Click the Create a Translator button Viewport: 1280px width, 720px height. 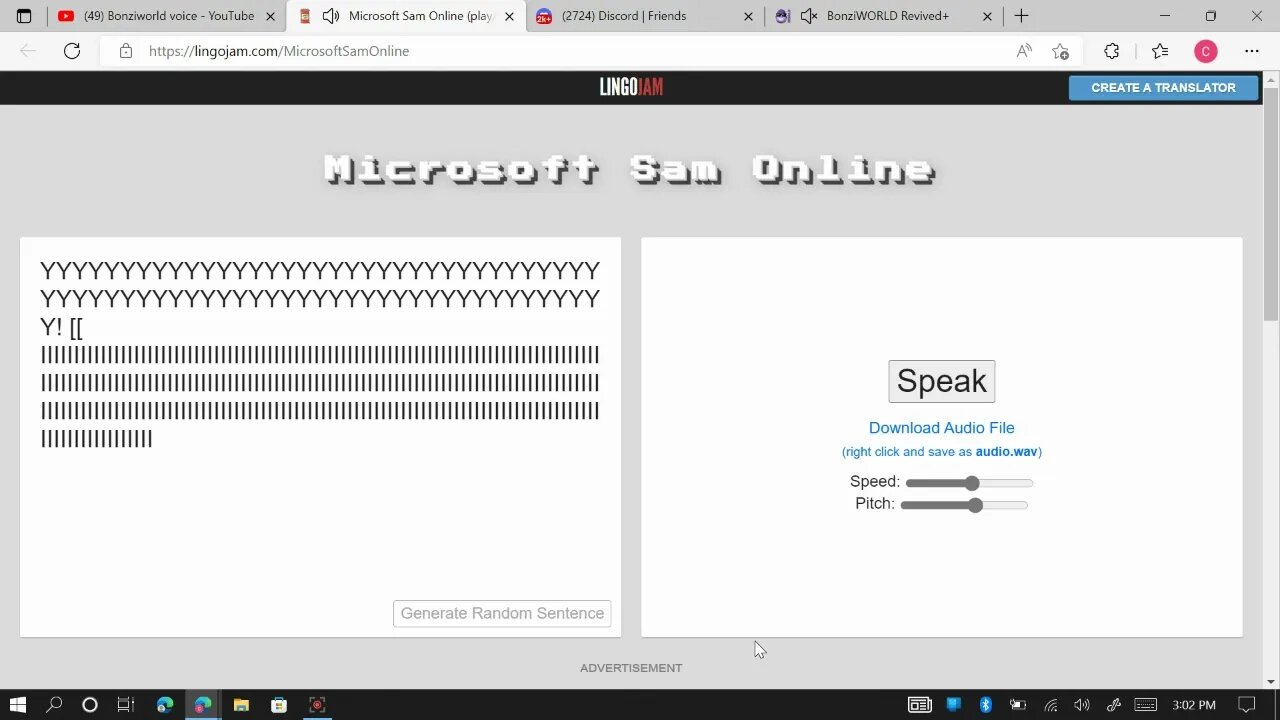[x=1163, y=88]
